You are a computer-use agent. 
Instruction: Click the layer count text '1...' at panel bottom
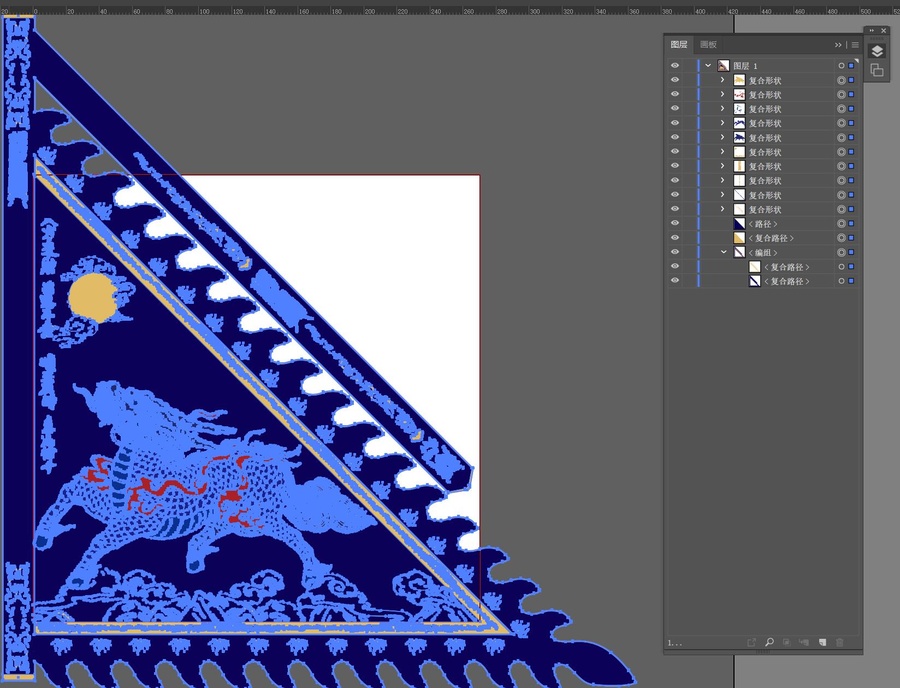(674, 643)
